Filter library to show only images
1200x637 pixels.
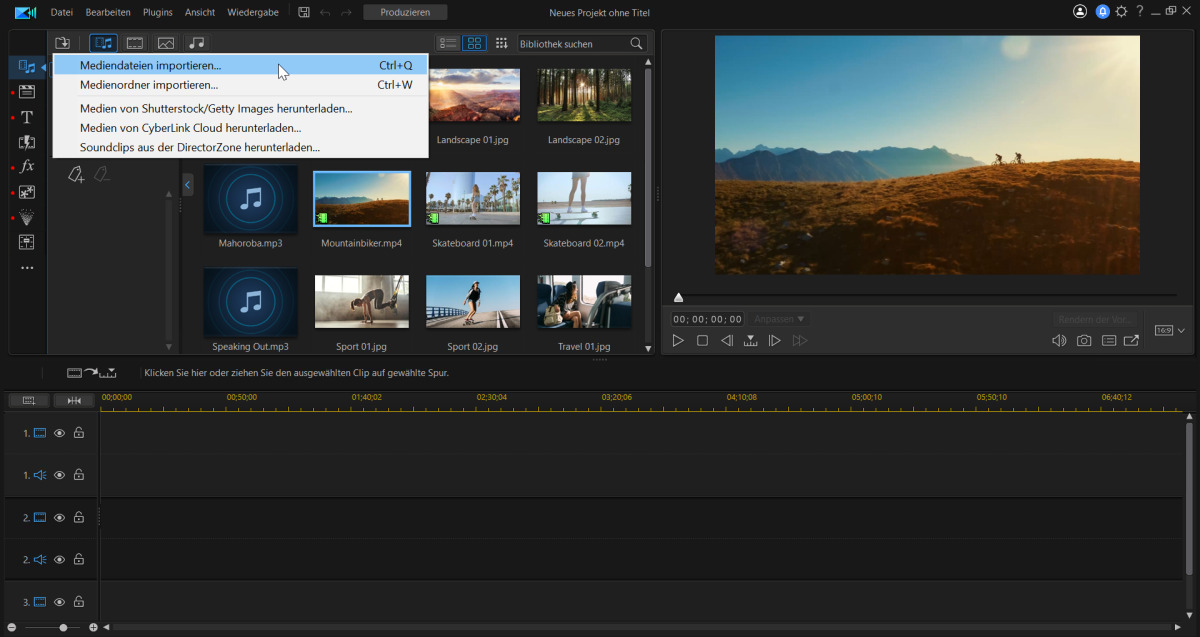(166, 43)
